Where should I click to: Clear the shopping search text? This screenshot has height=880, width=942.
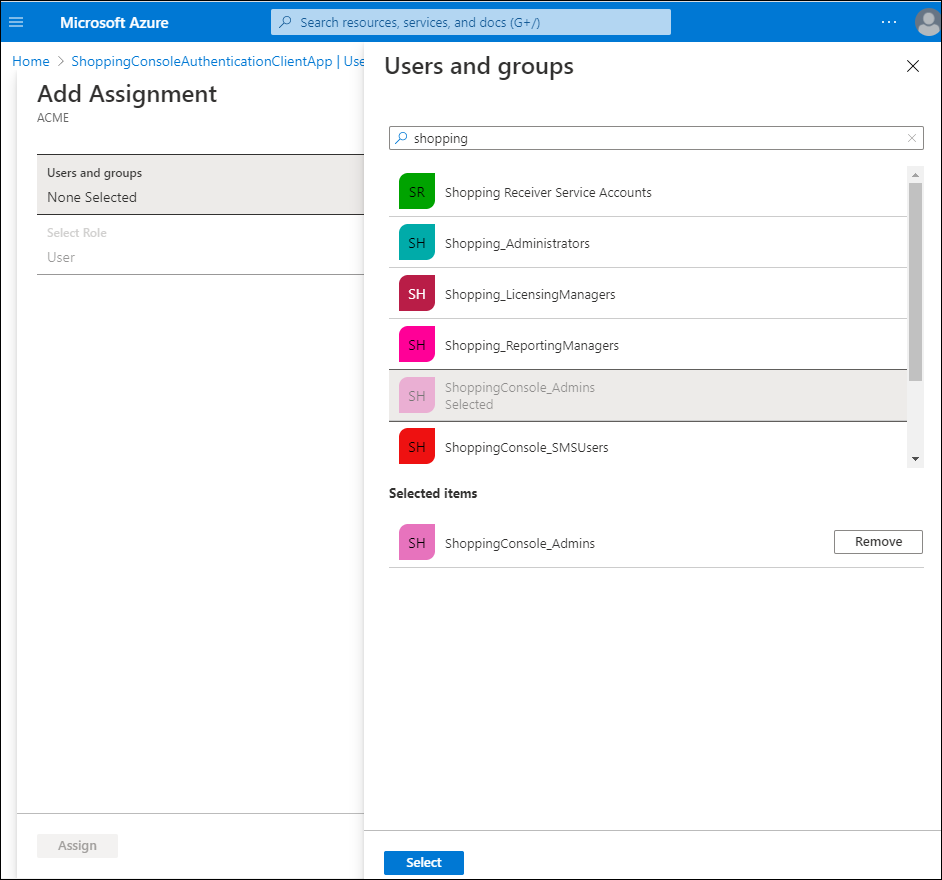pos(911,139)
